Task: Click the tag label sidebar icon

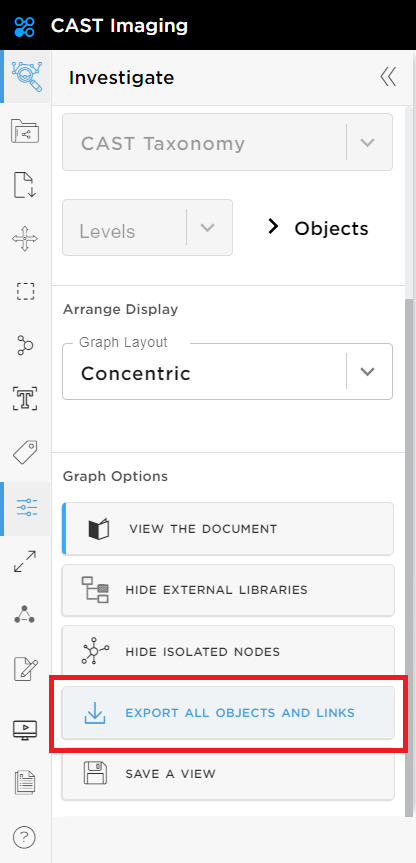Action: (25, 453)
